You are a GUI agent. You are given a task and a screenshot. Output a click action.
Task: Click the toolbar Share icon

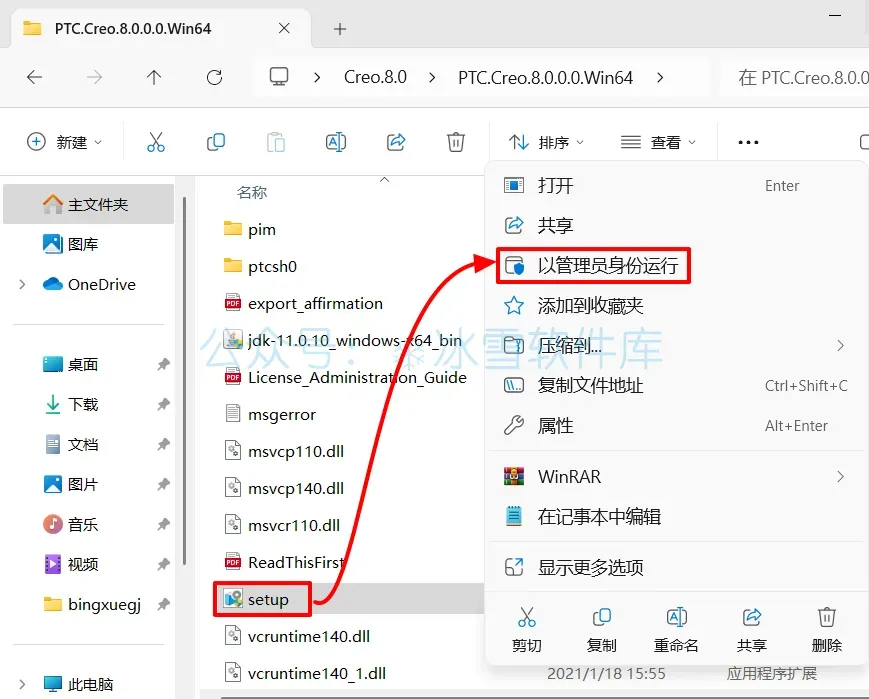396,142
